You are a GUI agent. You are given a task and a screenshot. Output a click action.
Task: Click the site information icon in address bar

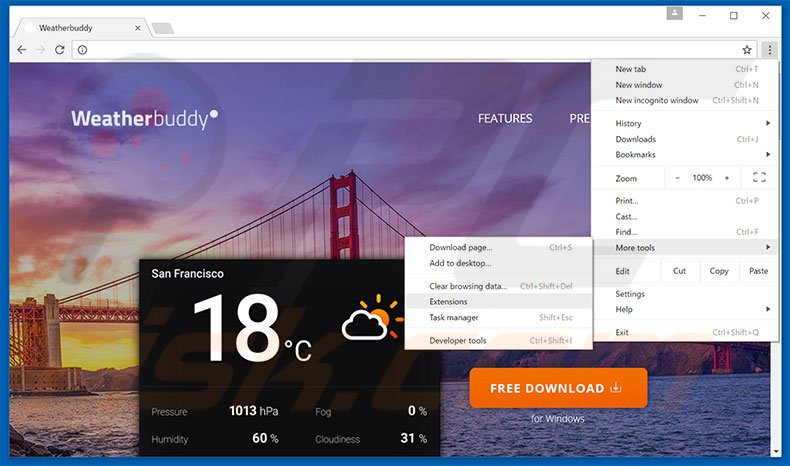tap(83, 49)
